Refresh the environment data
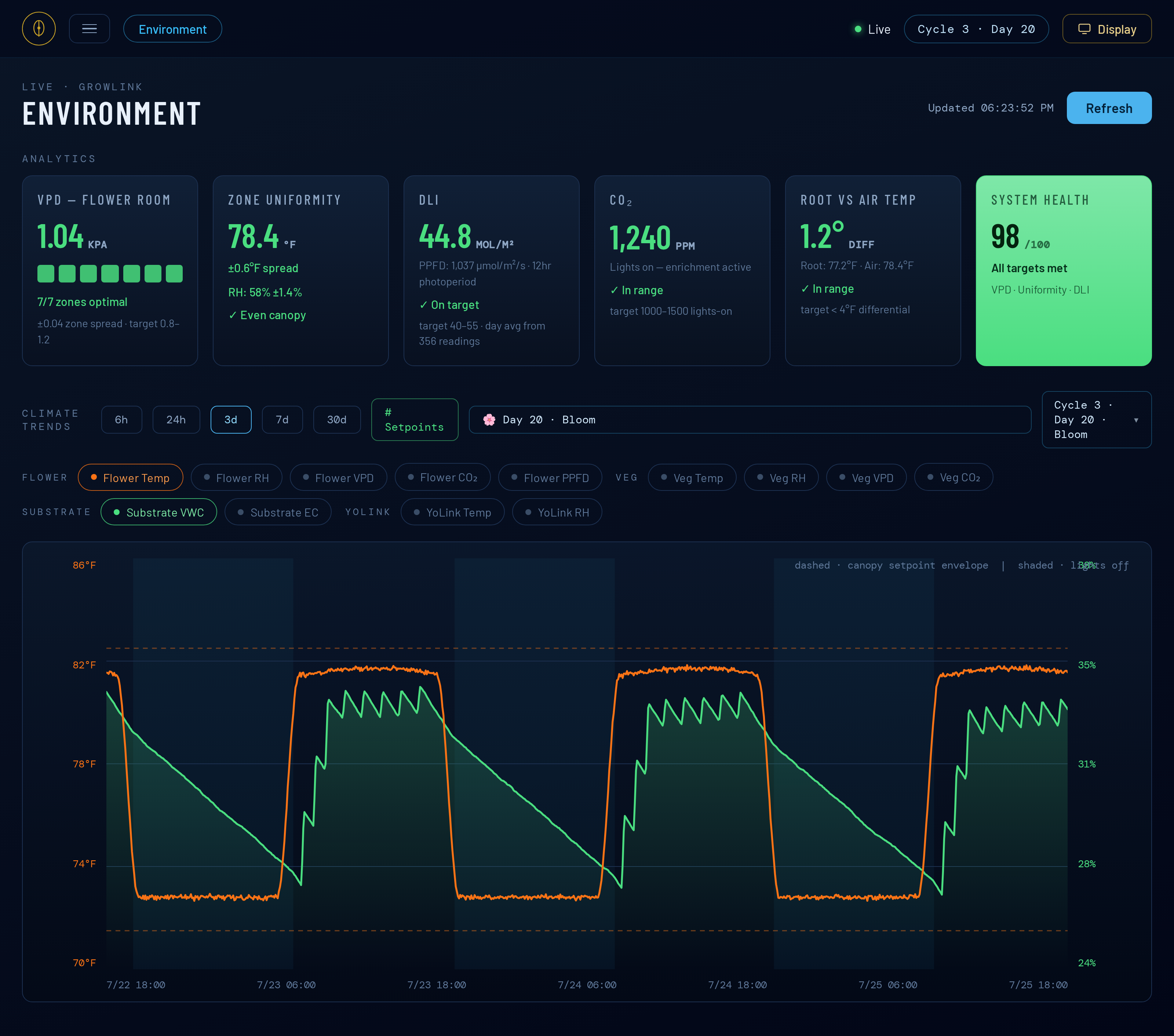 [1109, 108]
